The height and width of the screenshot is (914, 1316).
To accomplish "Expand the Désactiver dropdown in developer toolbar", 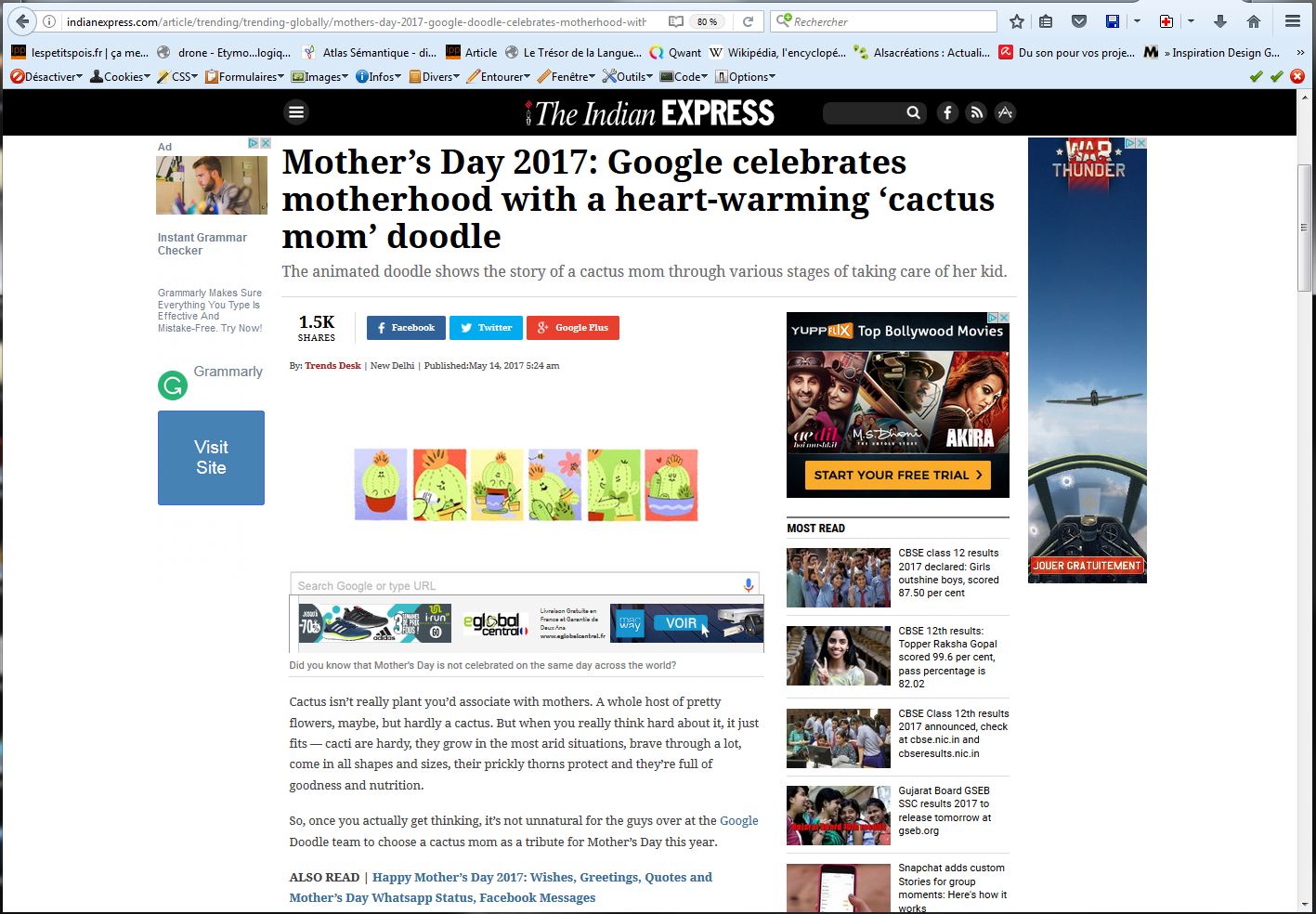I will tap(46, 77).
